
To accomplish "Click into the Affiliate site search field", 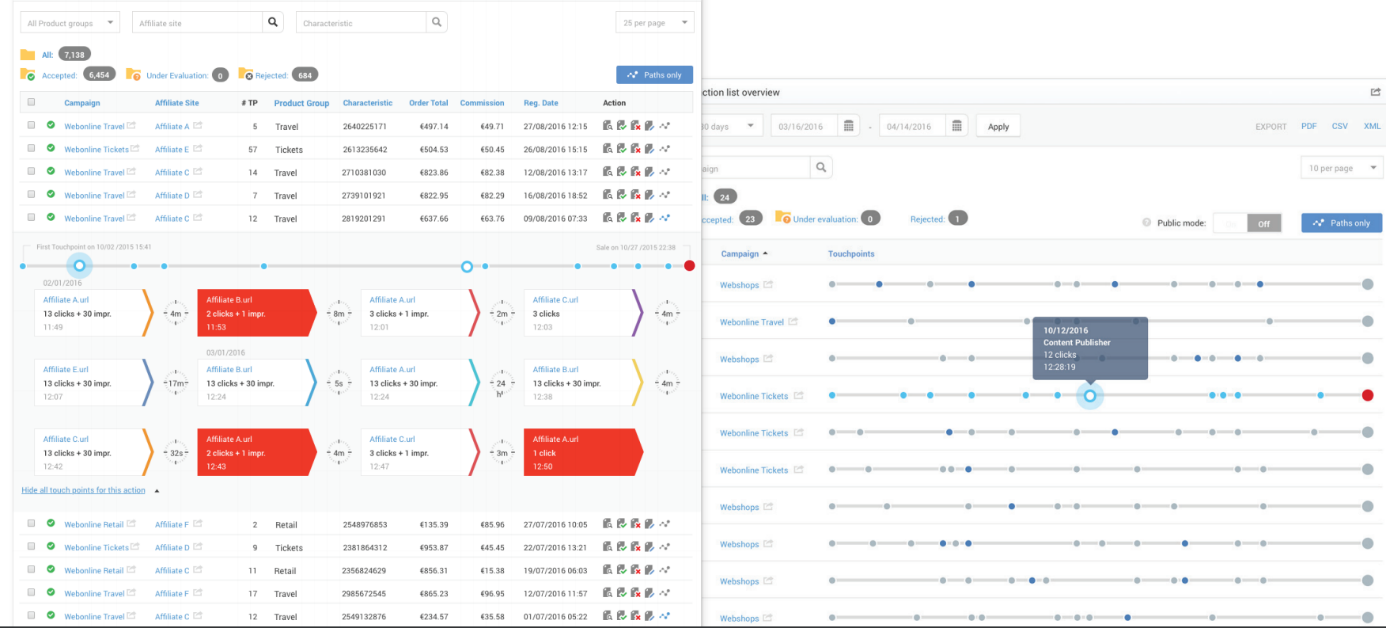I will [x=197, y=22].
